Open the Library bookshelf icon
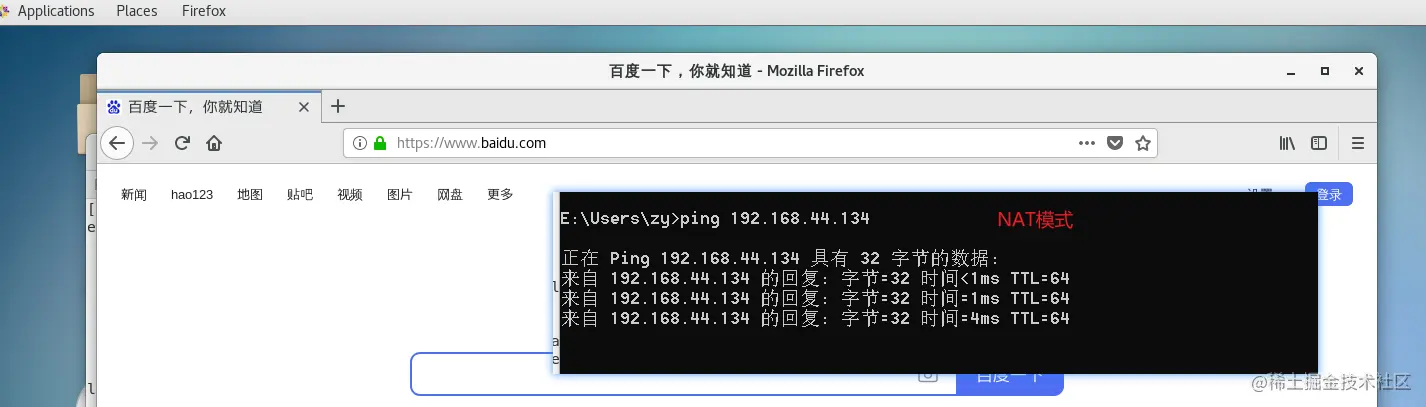Screen dimensions: 1426x407 (1288, 143)
